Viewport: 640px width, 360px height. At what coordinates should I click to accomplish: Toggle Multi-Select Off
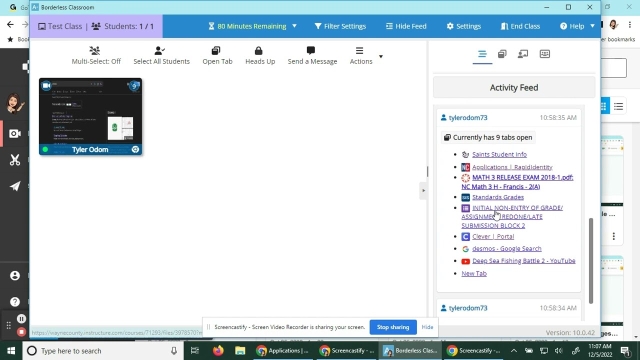(96, 56)
